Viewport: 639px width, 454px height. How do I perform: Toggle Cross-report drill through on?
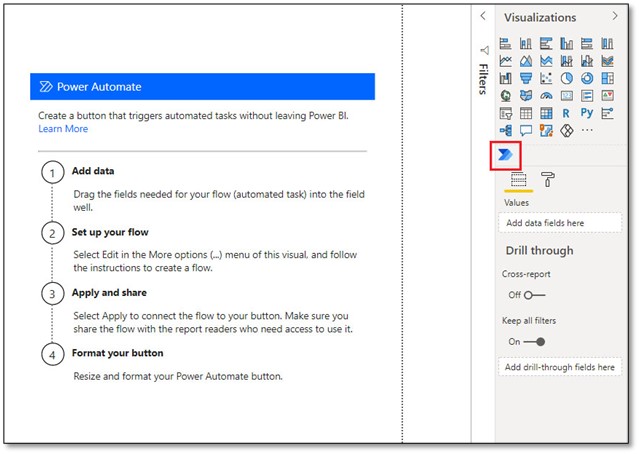tap(534, 295)
